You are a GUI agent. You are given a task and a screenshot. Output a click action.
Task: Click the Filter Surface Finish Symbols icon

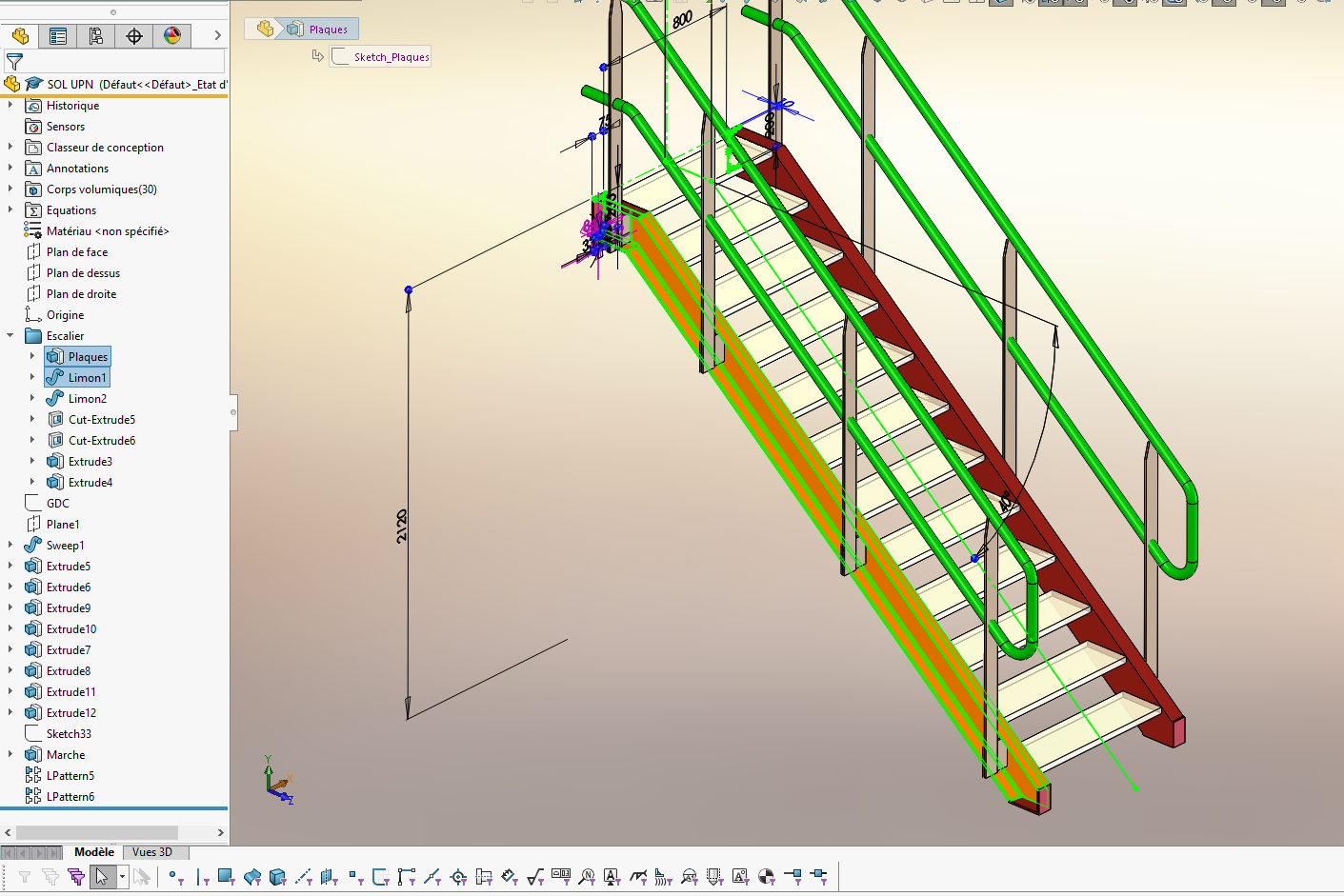[535, 876]
